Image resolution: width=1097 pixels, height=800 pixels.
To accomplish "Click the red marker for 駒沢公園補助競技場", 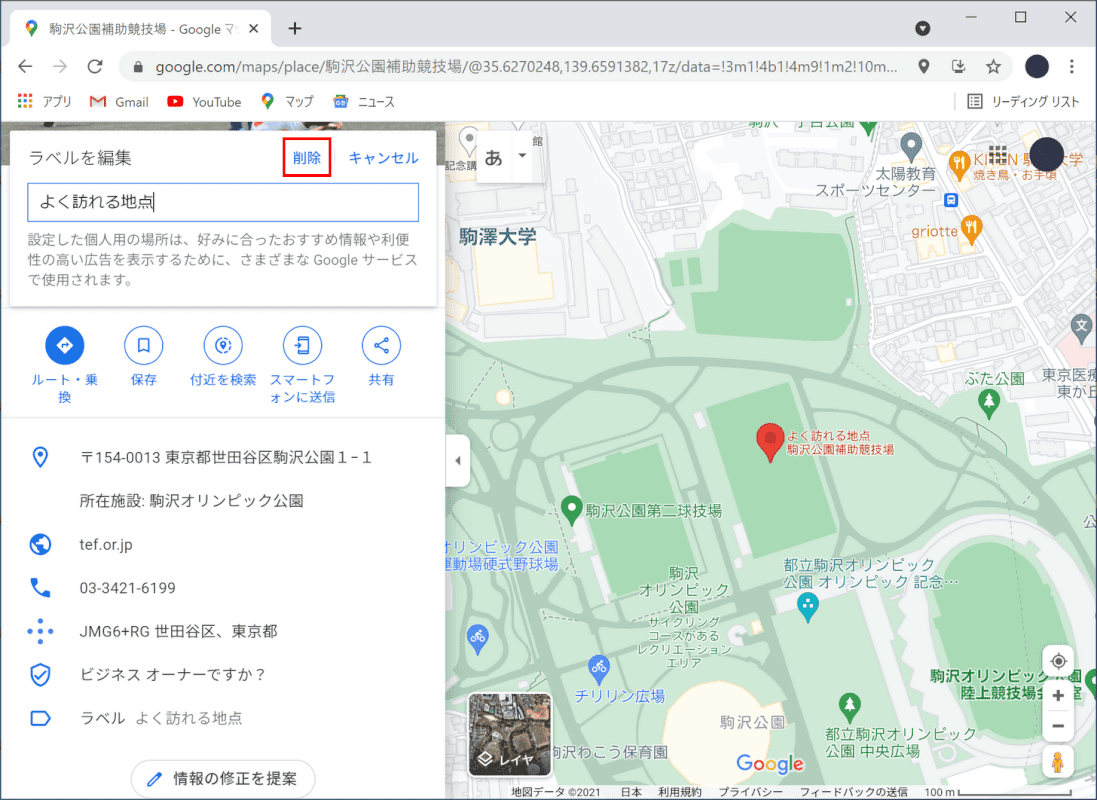I will [770, 442].
